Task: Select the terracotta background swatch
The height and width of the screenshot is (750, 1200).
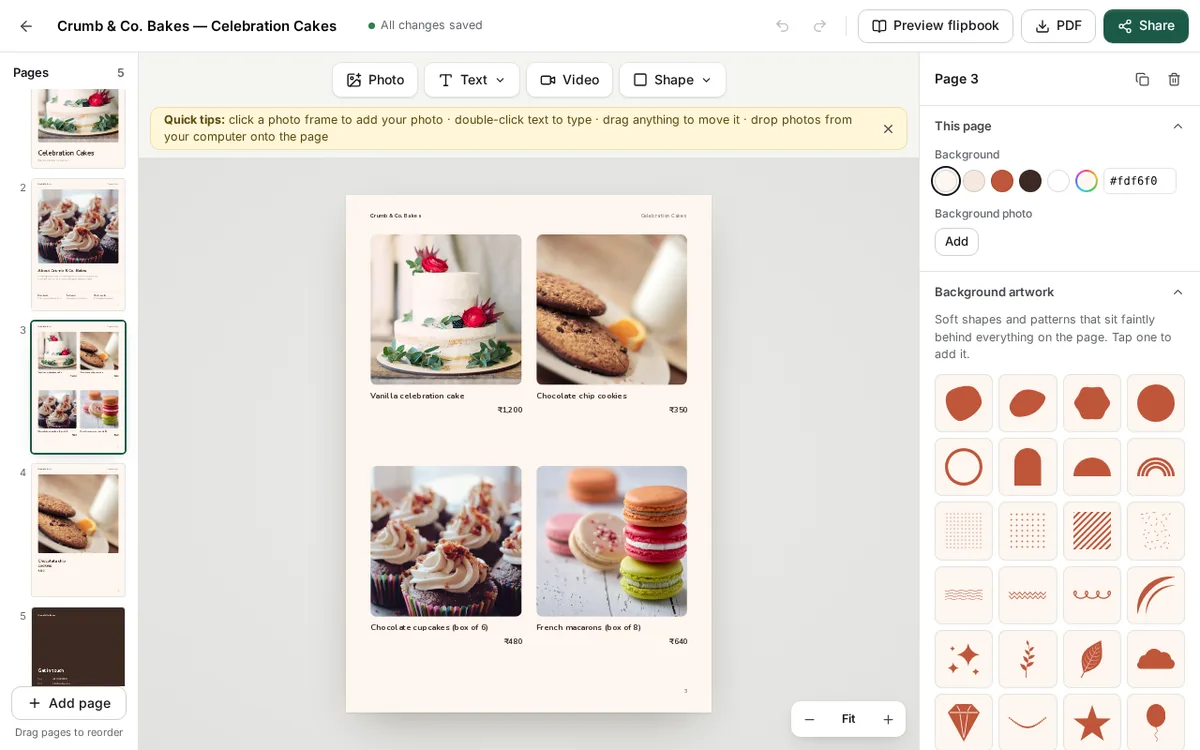Action: 1002,181
